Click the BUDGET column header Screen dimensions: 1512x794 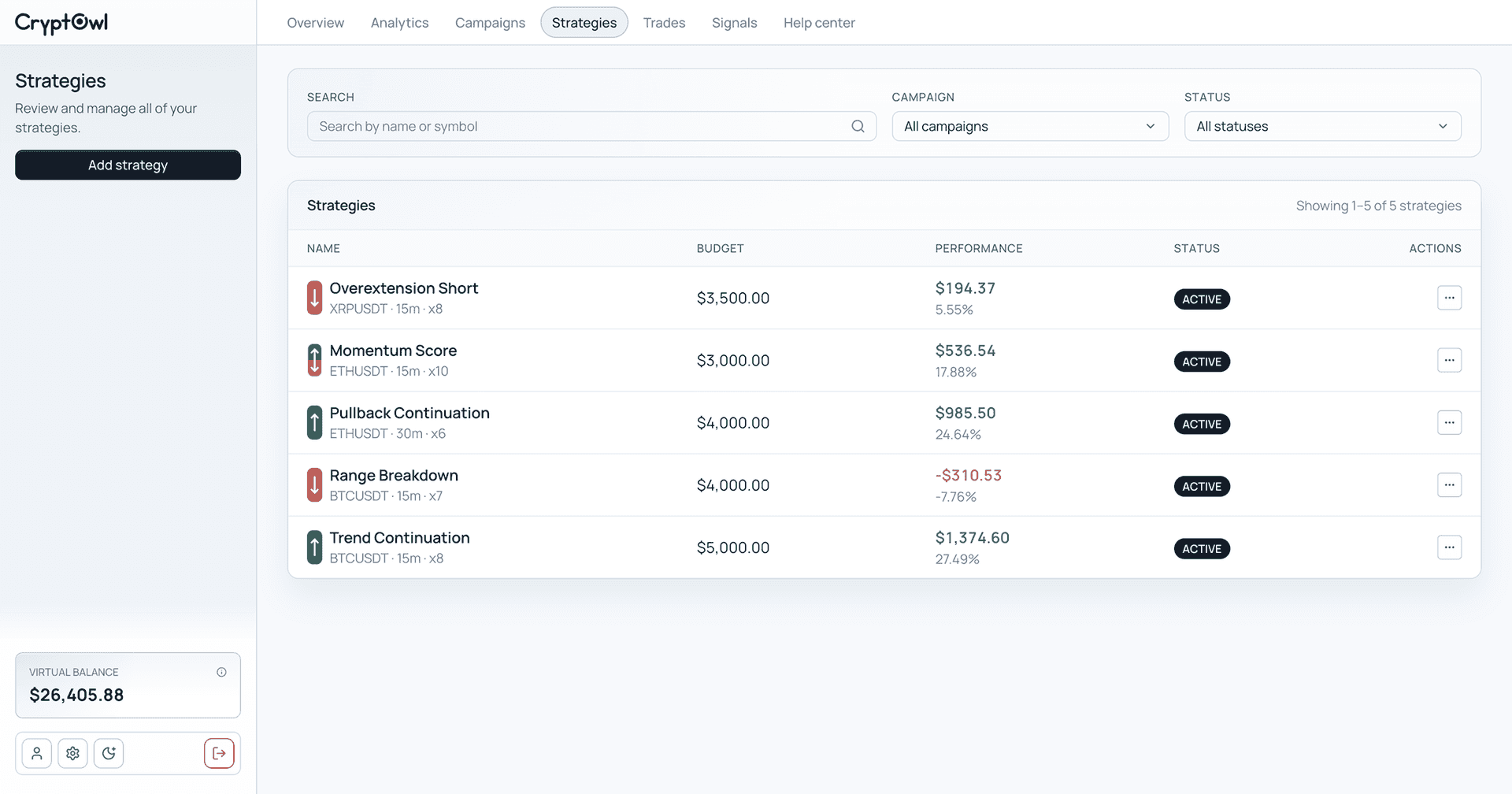tap(720, 248)
